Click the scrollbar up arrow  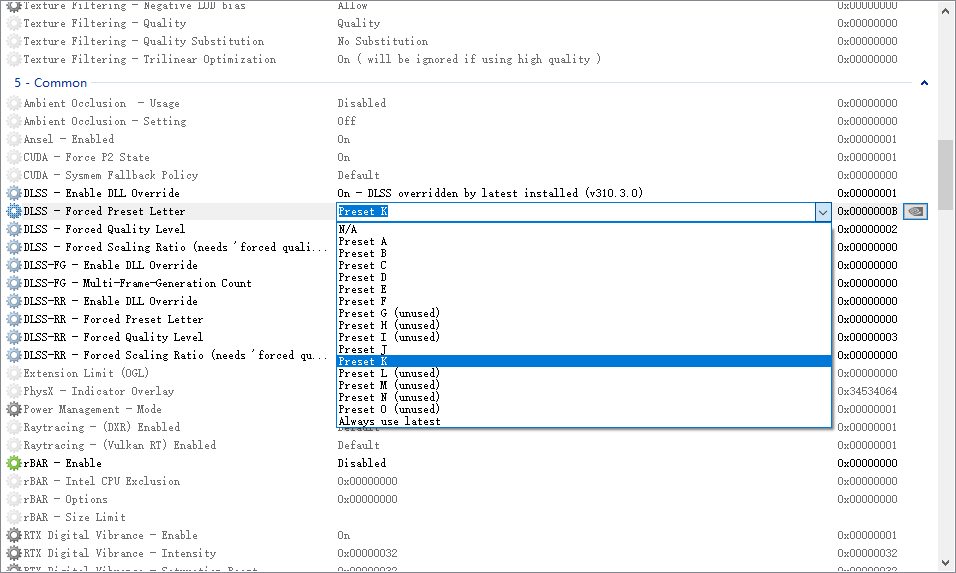click(945, 10)
